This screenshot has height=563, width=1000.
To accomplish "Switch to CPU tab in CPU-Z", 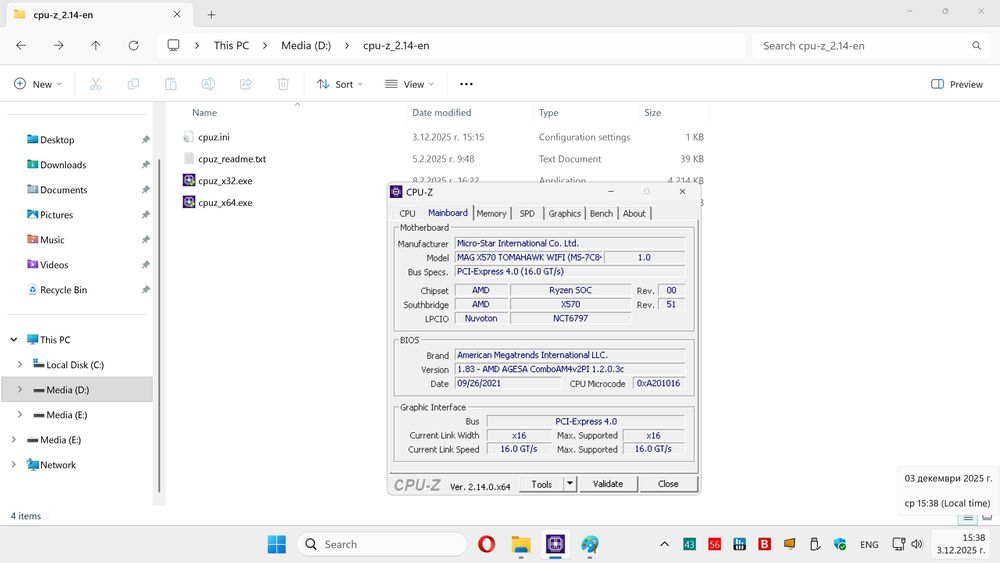I will 408,214.
